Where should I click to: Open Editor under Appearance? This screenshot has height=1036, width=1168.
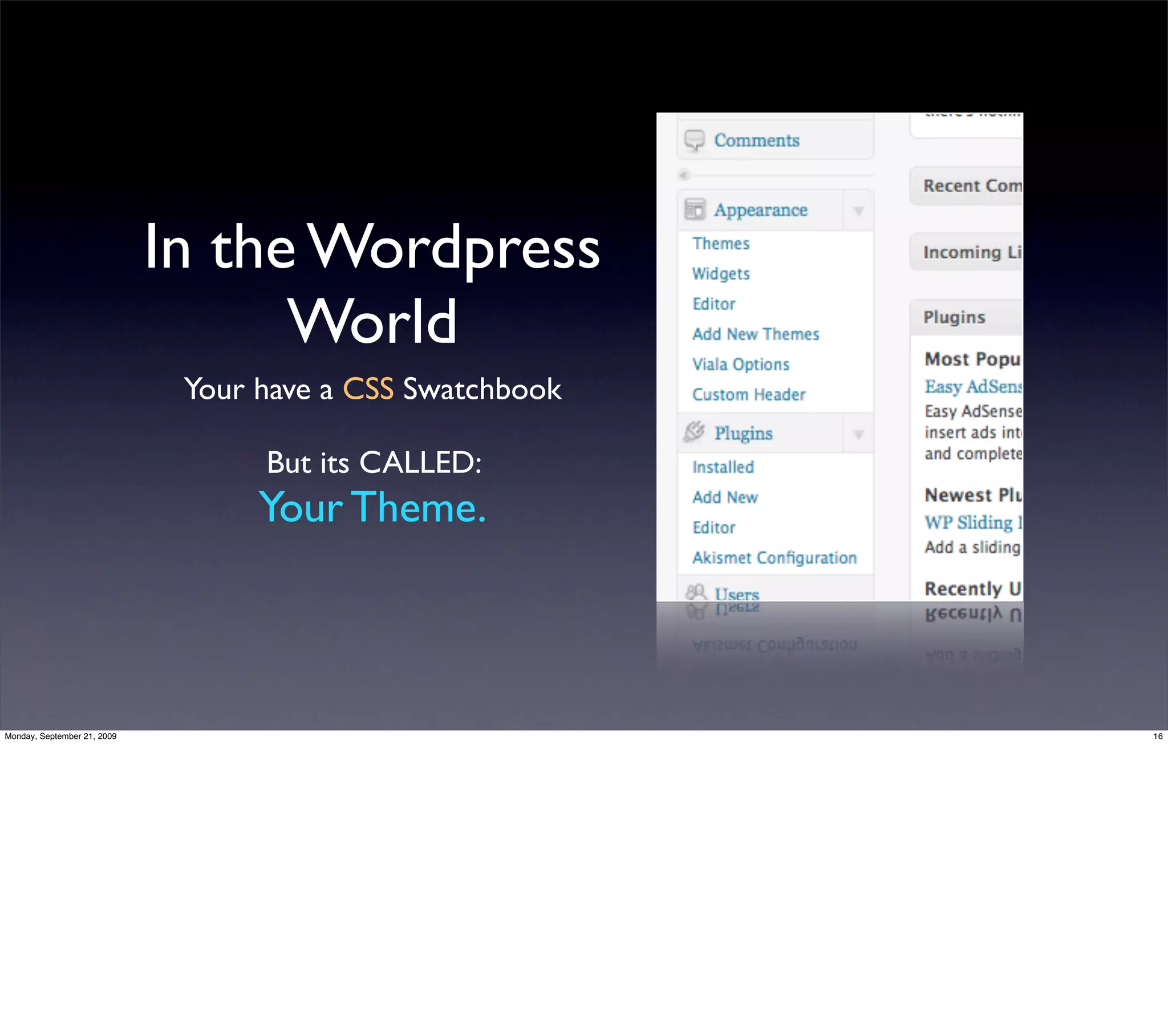[713, 303]
